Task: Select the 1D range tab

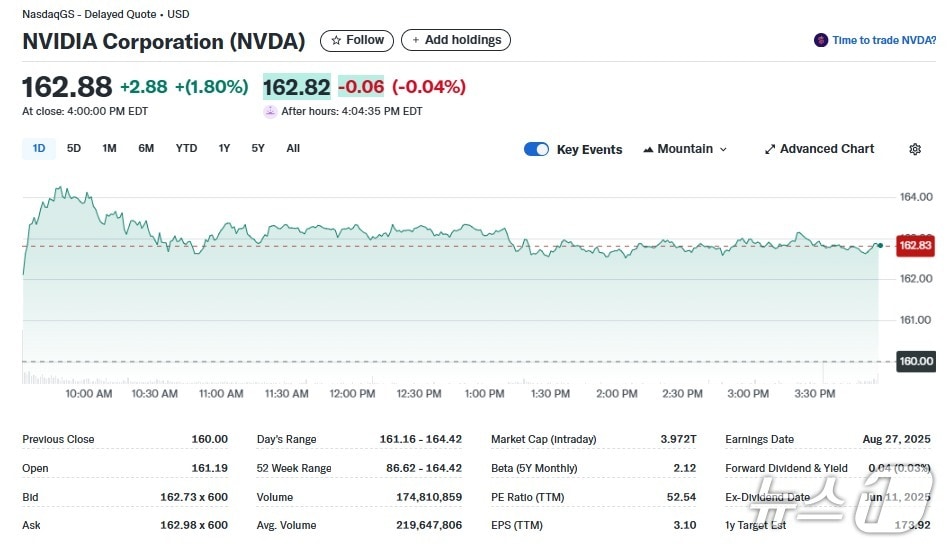Action: pos(39,148)
